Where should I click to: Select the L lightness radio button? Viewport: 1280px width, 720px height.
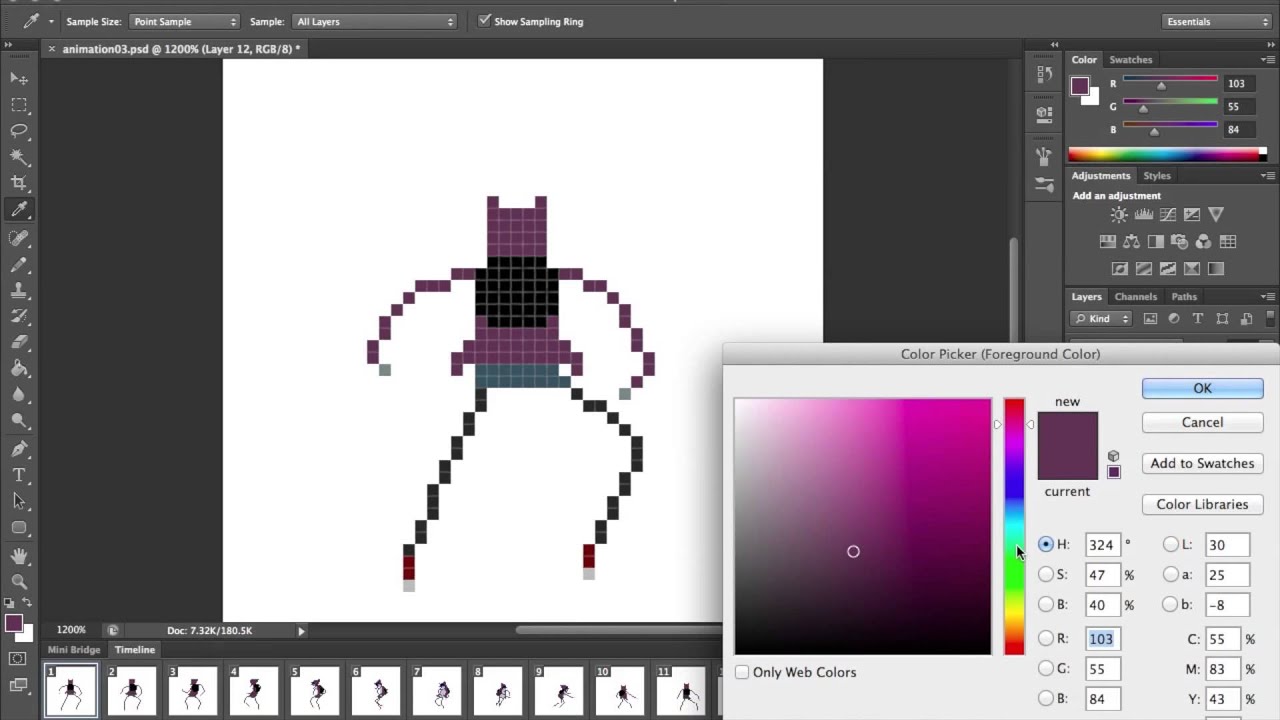(x=1171, y=544)
